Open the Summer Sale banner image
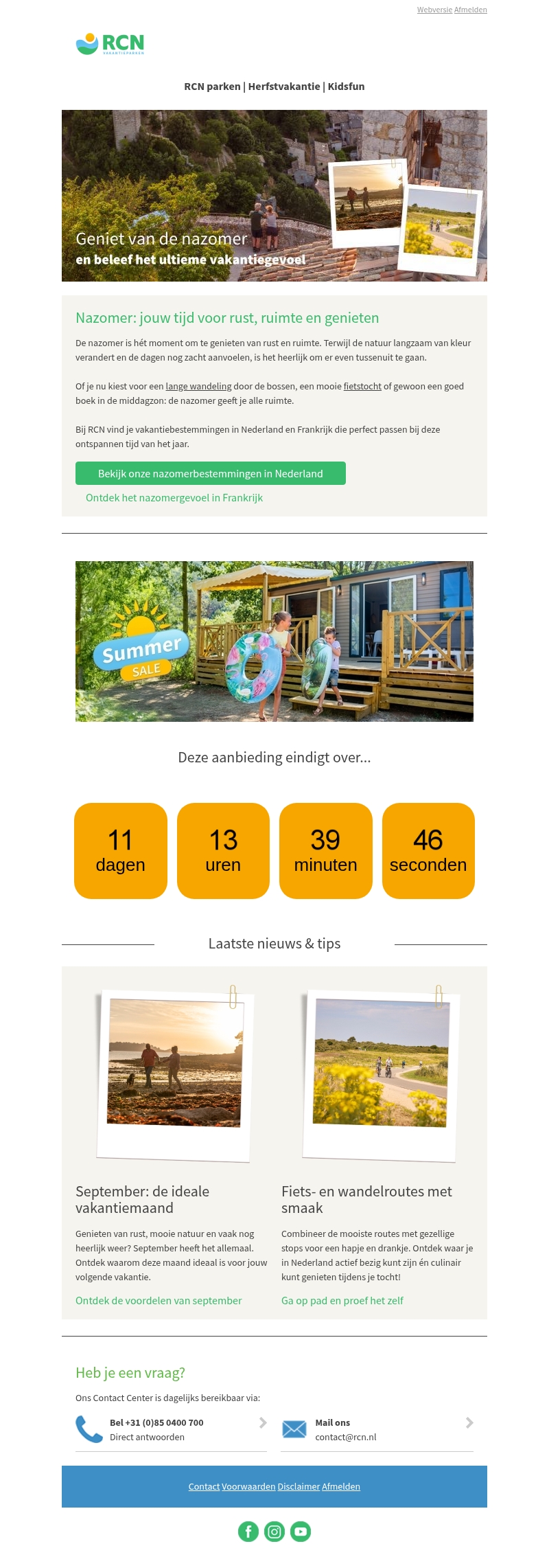This screenshot has width=549, height=1568. pyautogui.click(x=274, y=641)
